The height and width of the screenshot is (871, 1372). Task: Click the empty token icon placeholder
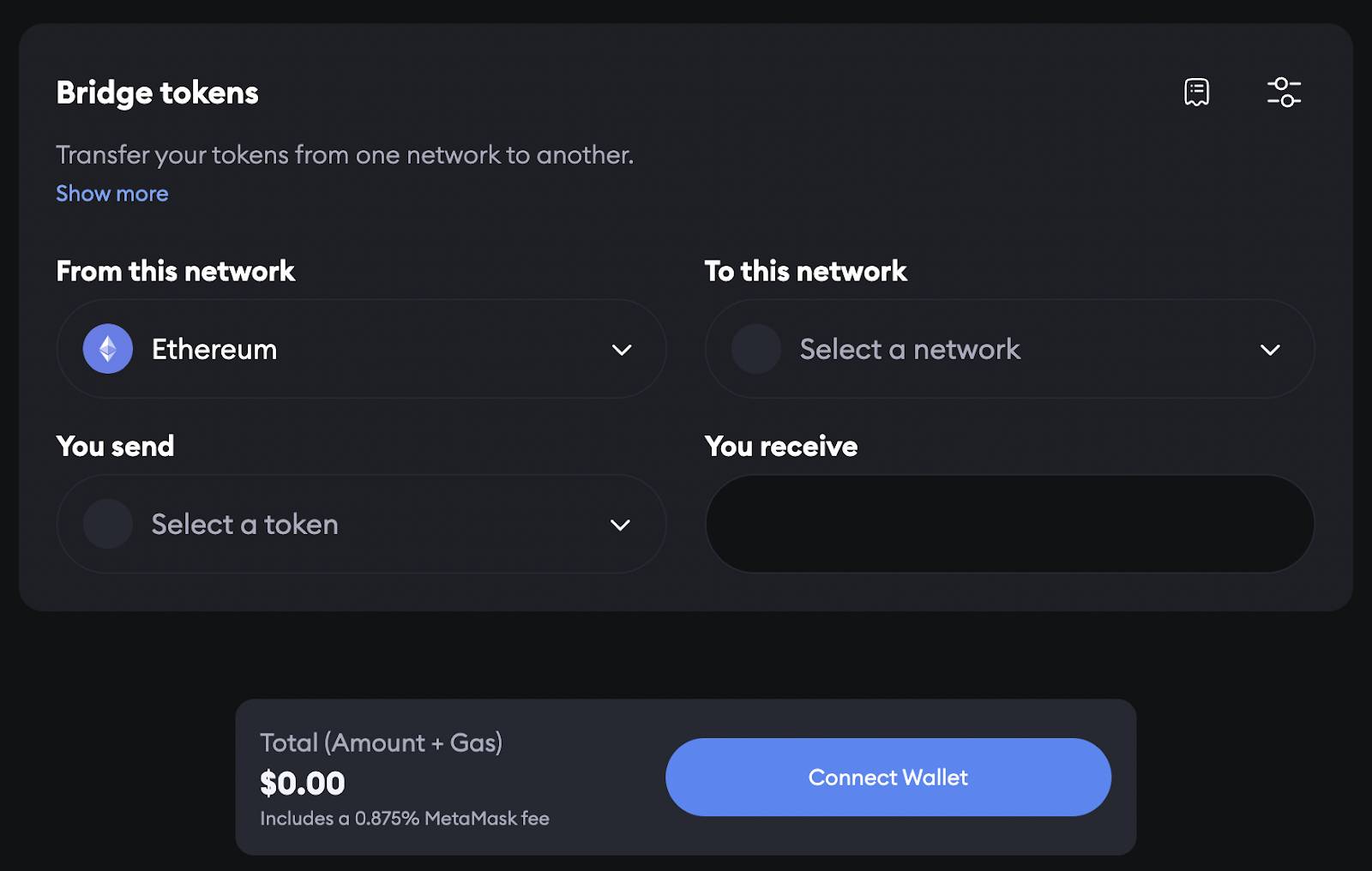(108, 524)
